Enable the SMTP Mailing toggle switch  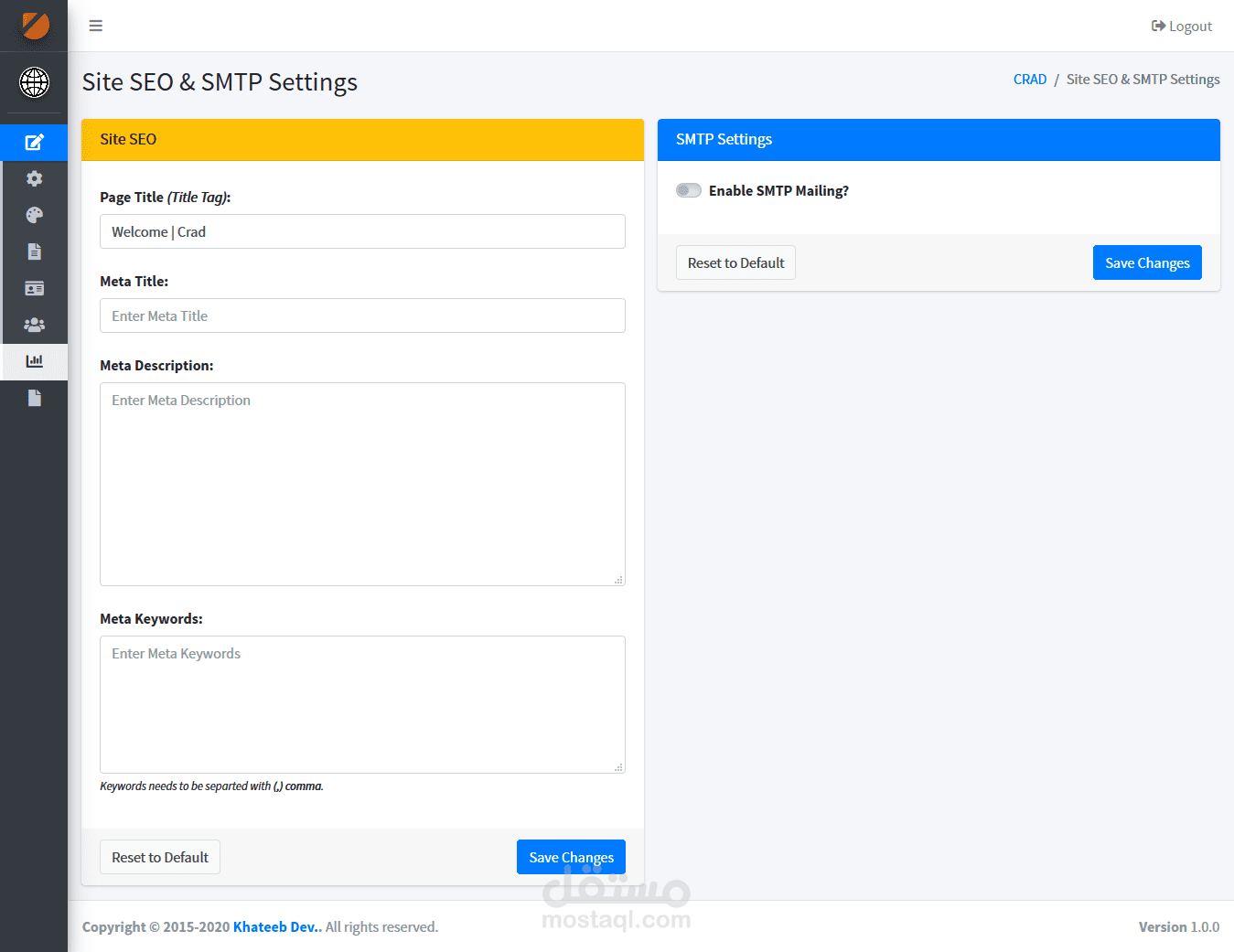point(689,190)
